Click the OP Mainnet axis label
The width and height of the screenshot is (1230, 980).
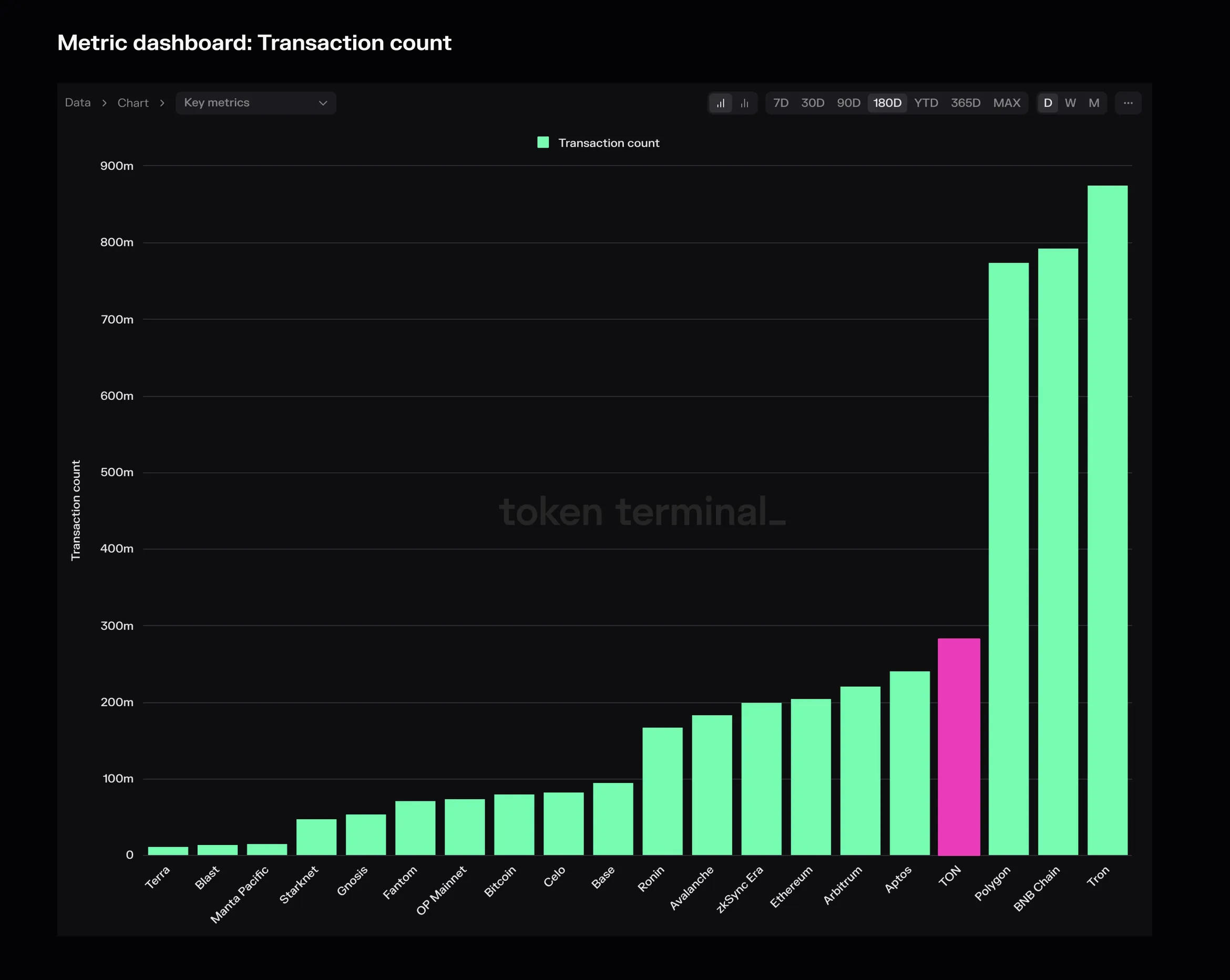[x=441, y=891]
